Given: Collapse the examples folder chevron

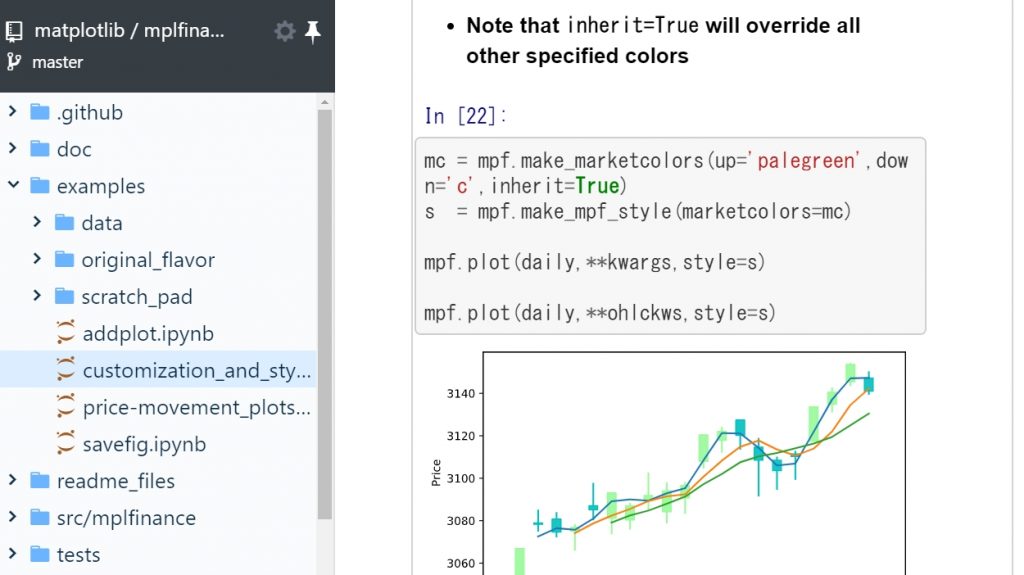Looking at the screenshot, I should point(13,186).
